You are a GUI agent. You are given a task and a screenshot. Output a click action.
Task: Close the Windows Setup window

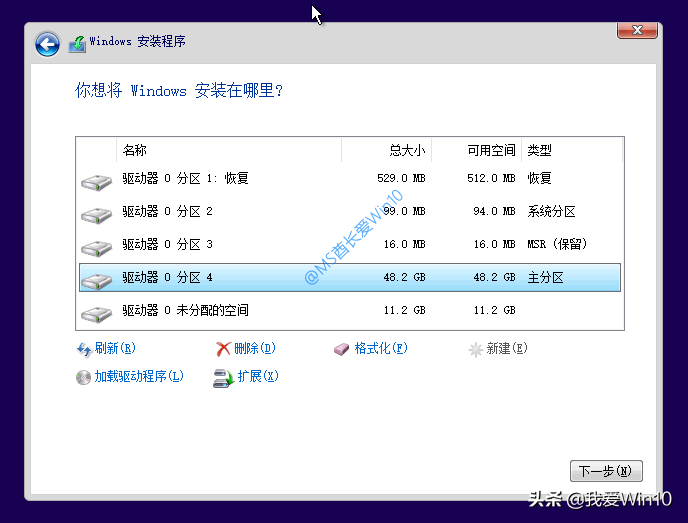pos(637,30)
